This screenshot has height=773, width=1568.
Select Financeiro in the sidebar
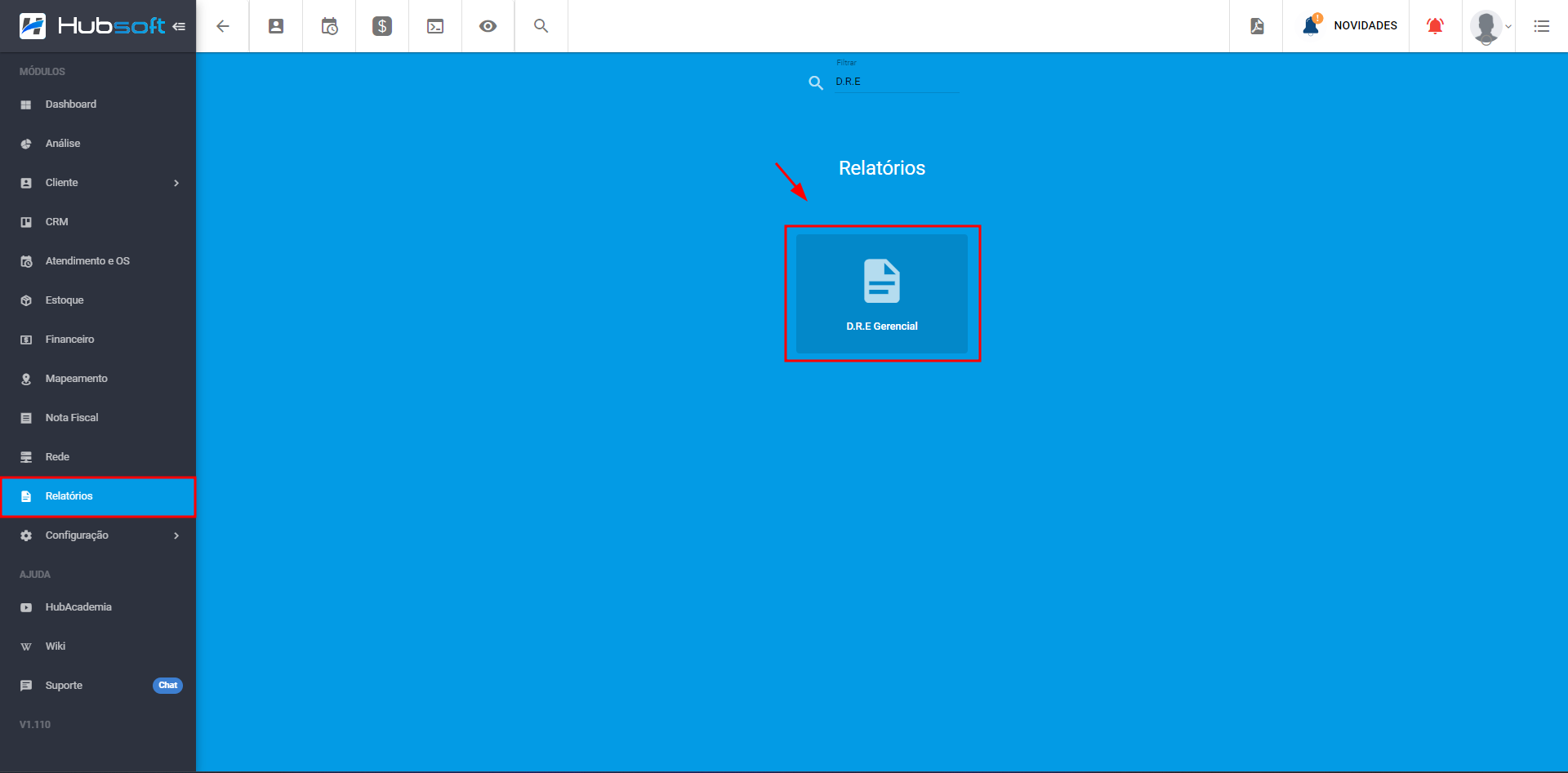point(69,340)
